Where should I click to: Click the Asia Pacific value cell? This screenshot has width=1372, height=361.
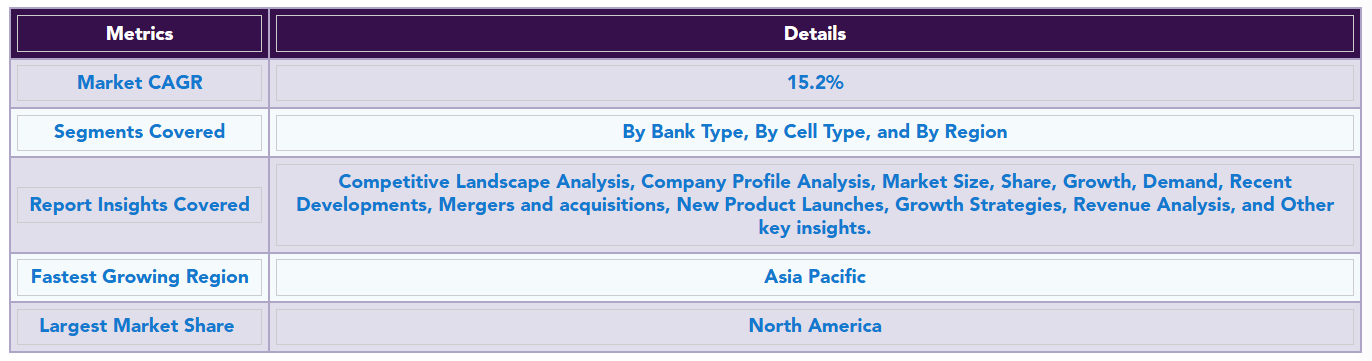pyautogui.click(x=815, y=277)
